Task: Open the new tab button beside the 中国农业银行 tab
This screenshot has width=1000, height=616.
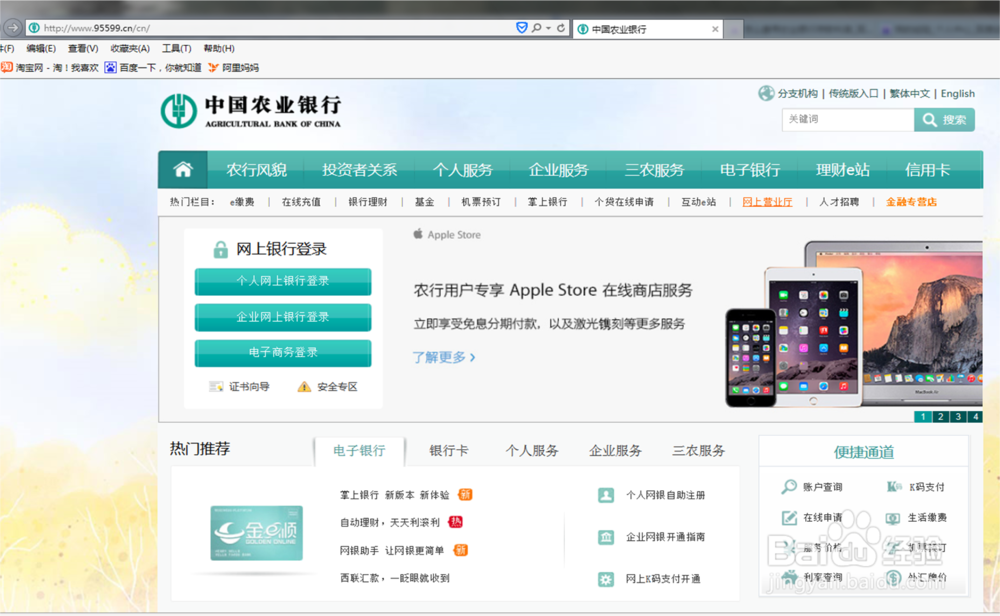Action: [x=733, y=29]
